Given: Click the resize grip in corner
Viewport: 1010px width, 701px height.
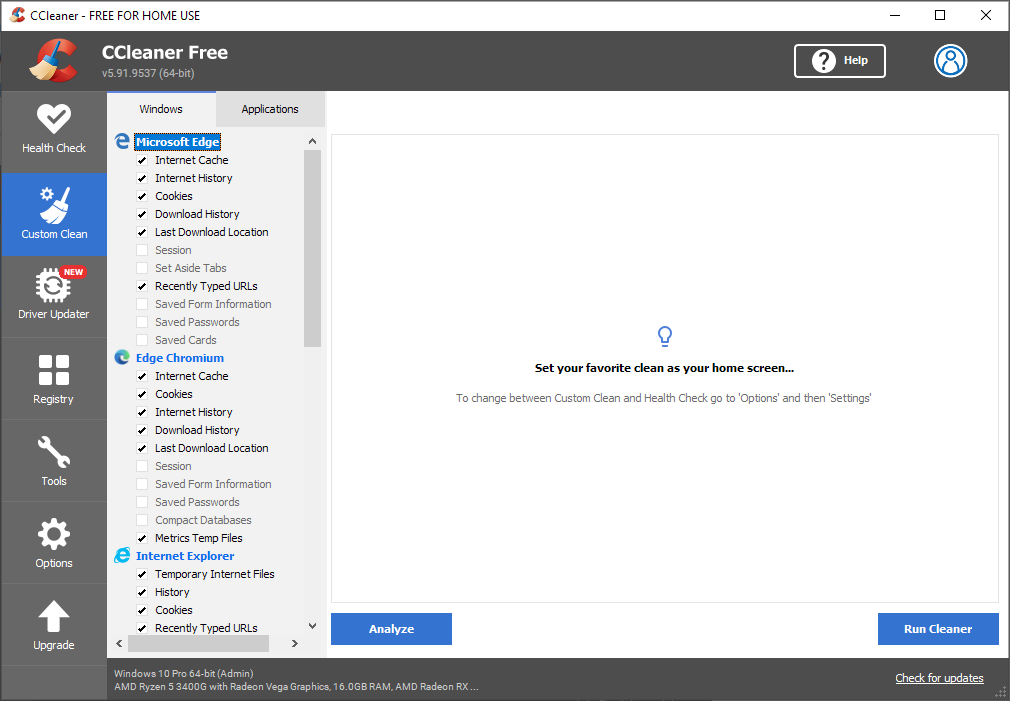Looking at the screenshot, I should pyautogui.click(x=1001, y=693).
